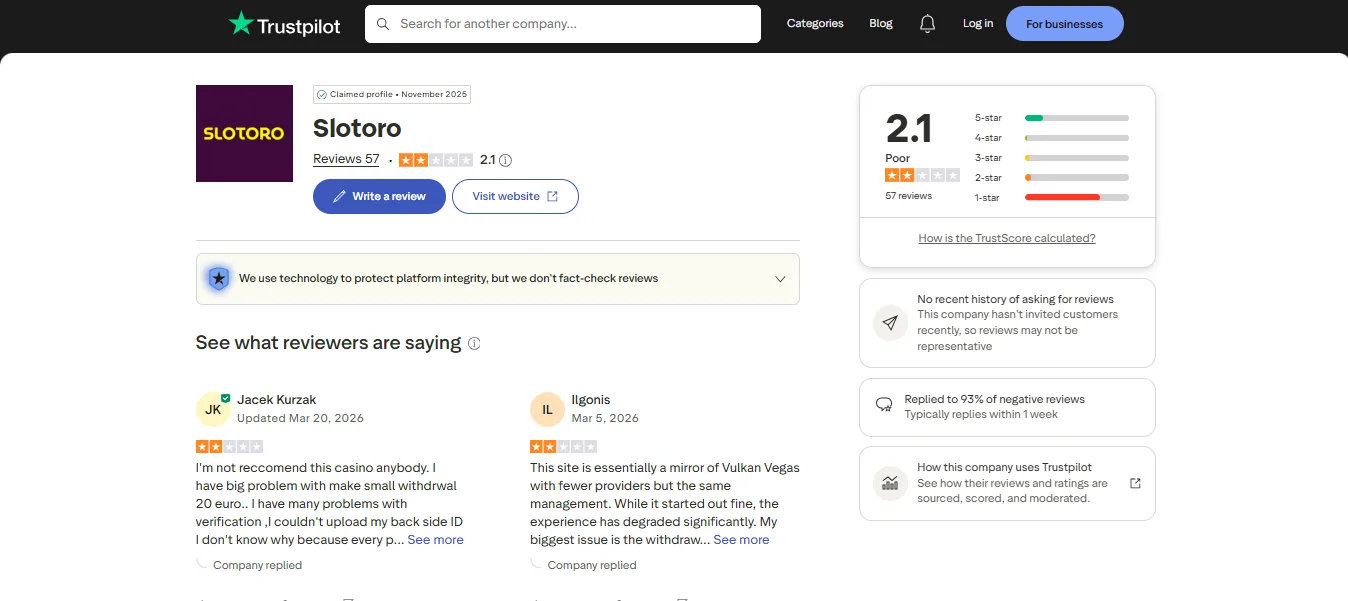Click the paper plane review invitation icon
This screenshot has height=601, width=1348.
point(890,323)
